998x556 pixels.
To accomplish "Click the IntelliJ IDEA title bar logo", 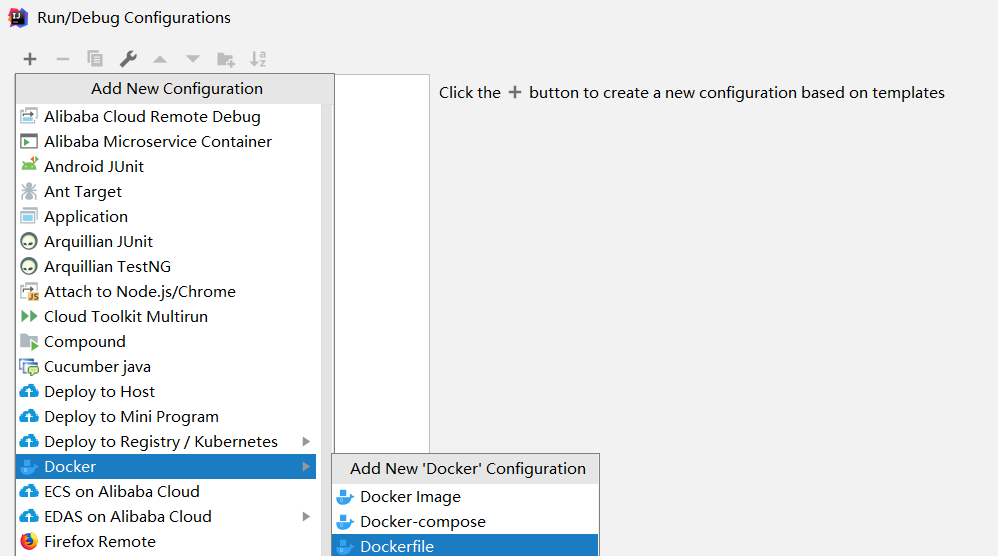I will pos(18,18).
